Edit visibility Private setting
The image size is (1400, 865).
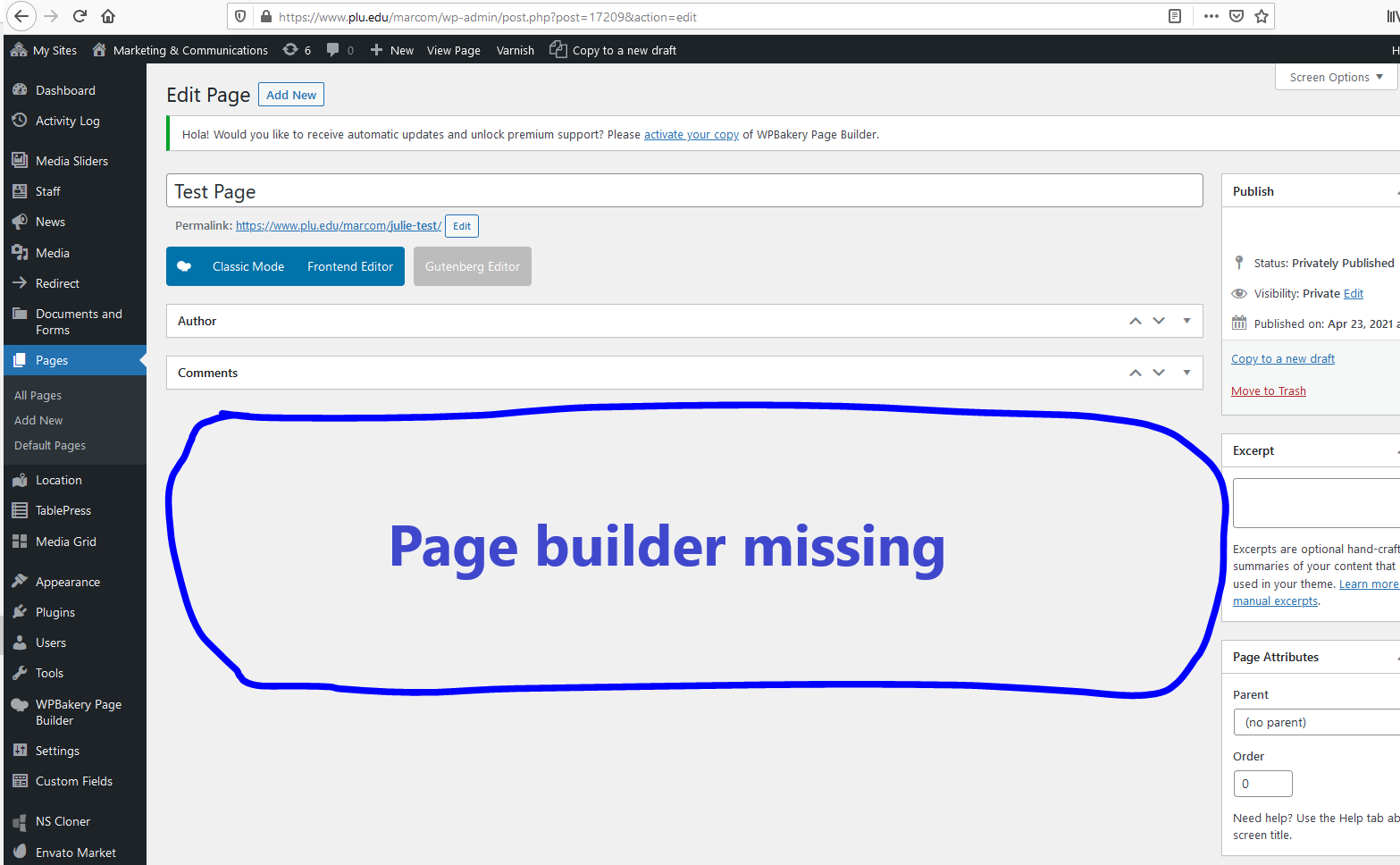pyautogui.click(x=1354, y=293)
